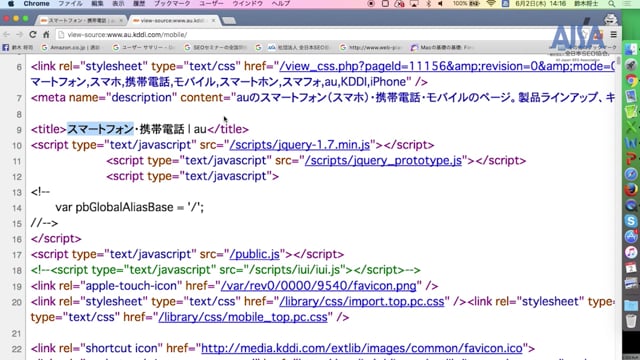Open the media.kddi.com favicon.ico link
The image size is (640, 360).
[x=362, y=348]
